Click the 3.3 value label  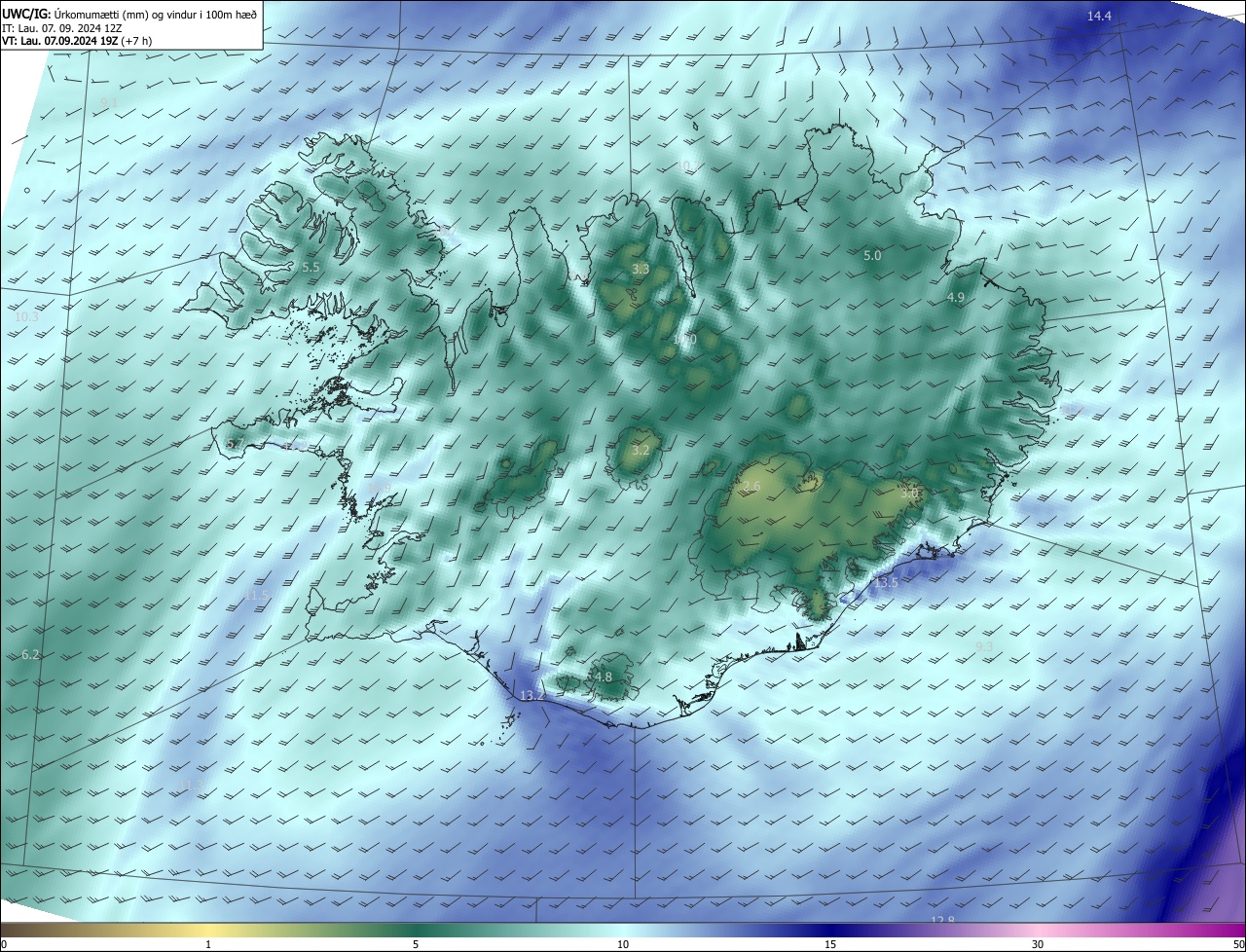(x=641, y=269)
